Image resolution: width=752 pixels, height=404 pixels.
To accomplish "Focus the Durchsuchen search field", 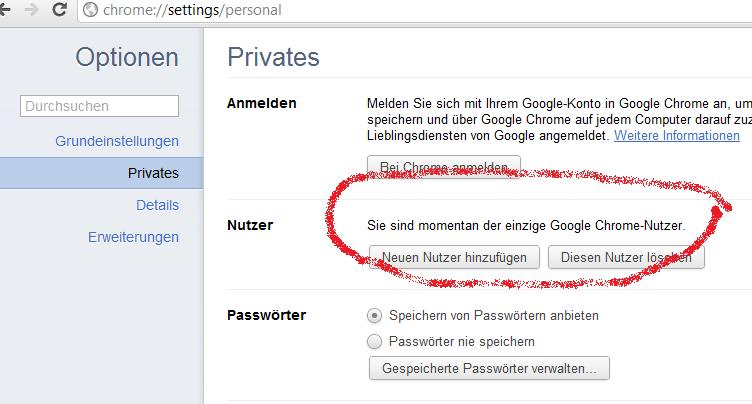I will point(99,106).
